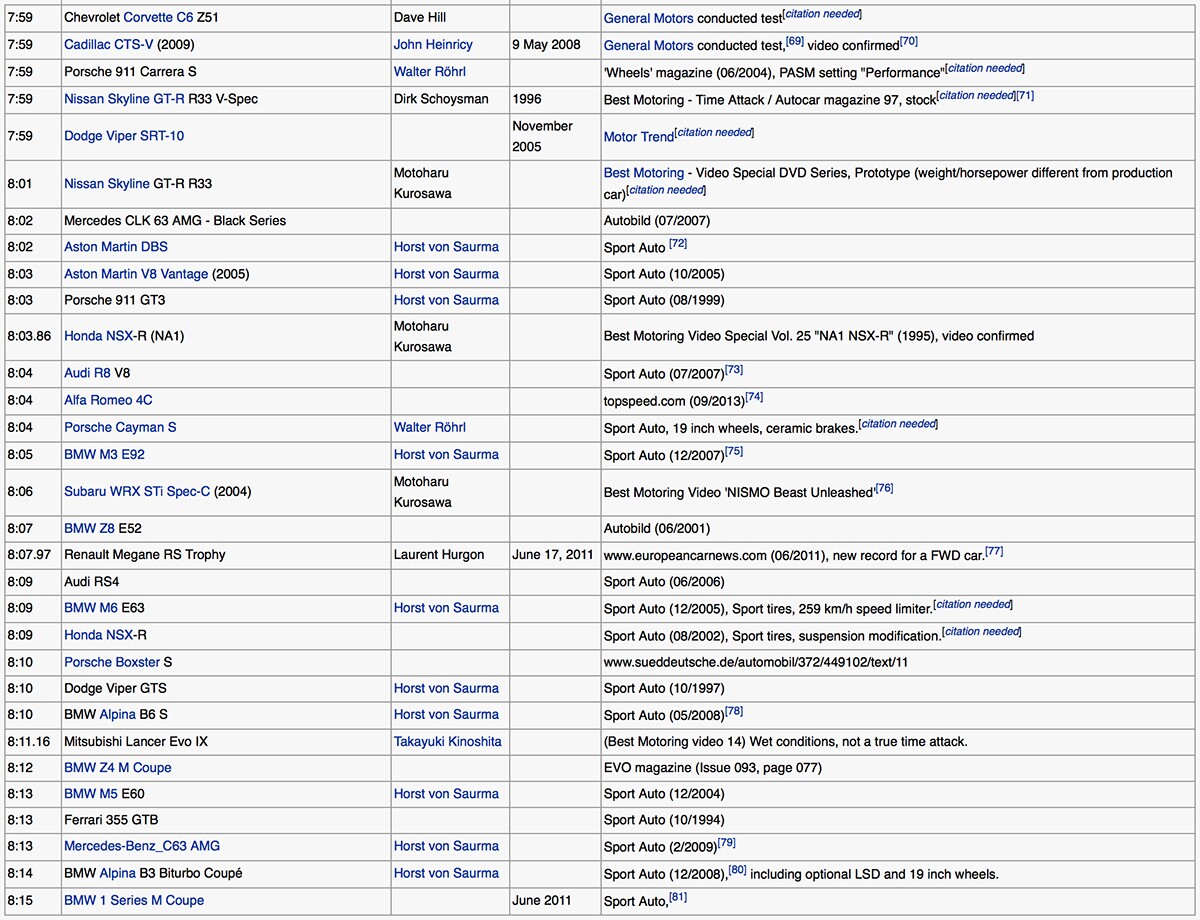Open citation reference 78
1200x920 pixels.
coord(734,711)
